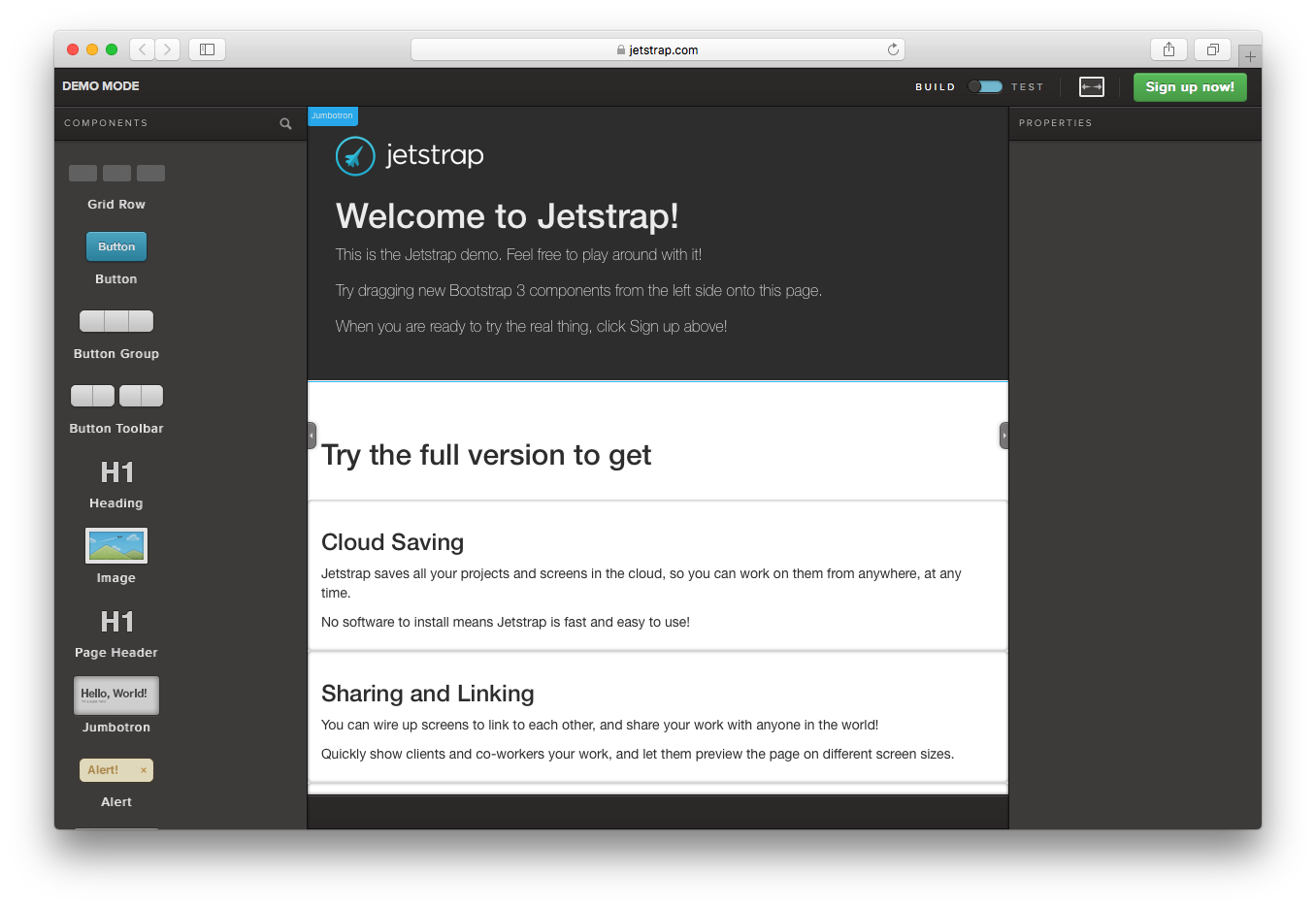Toggle the Build/Test mode switch
The width and height of the screenshot is (1316, 907).
[x=984, y=86]
